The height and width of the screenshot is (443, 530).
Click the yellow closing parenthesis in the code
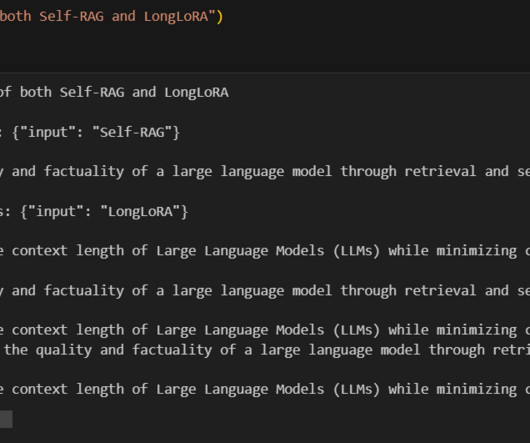220,17
